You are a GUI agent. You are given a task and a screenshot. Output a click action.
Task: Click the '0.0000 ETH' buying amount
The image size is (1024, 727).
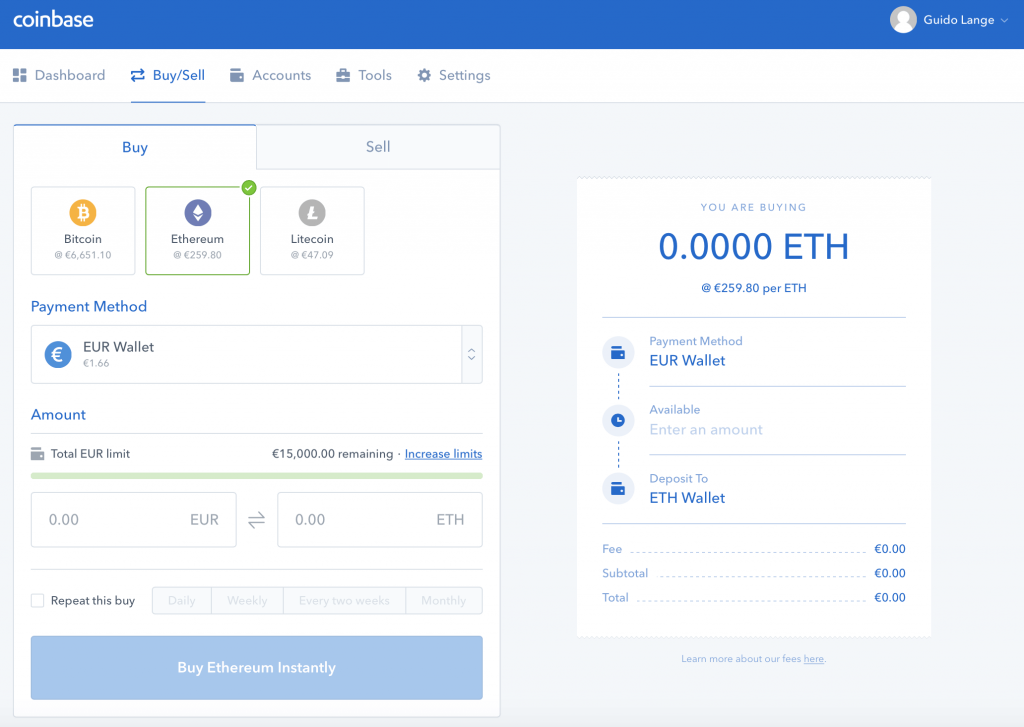(x=754, y=247)
